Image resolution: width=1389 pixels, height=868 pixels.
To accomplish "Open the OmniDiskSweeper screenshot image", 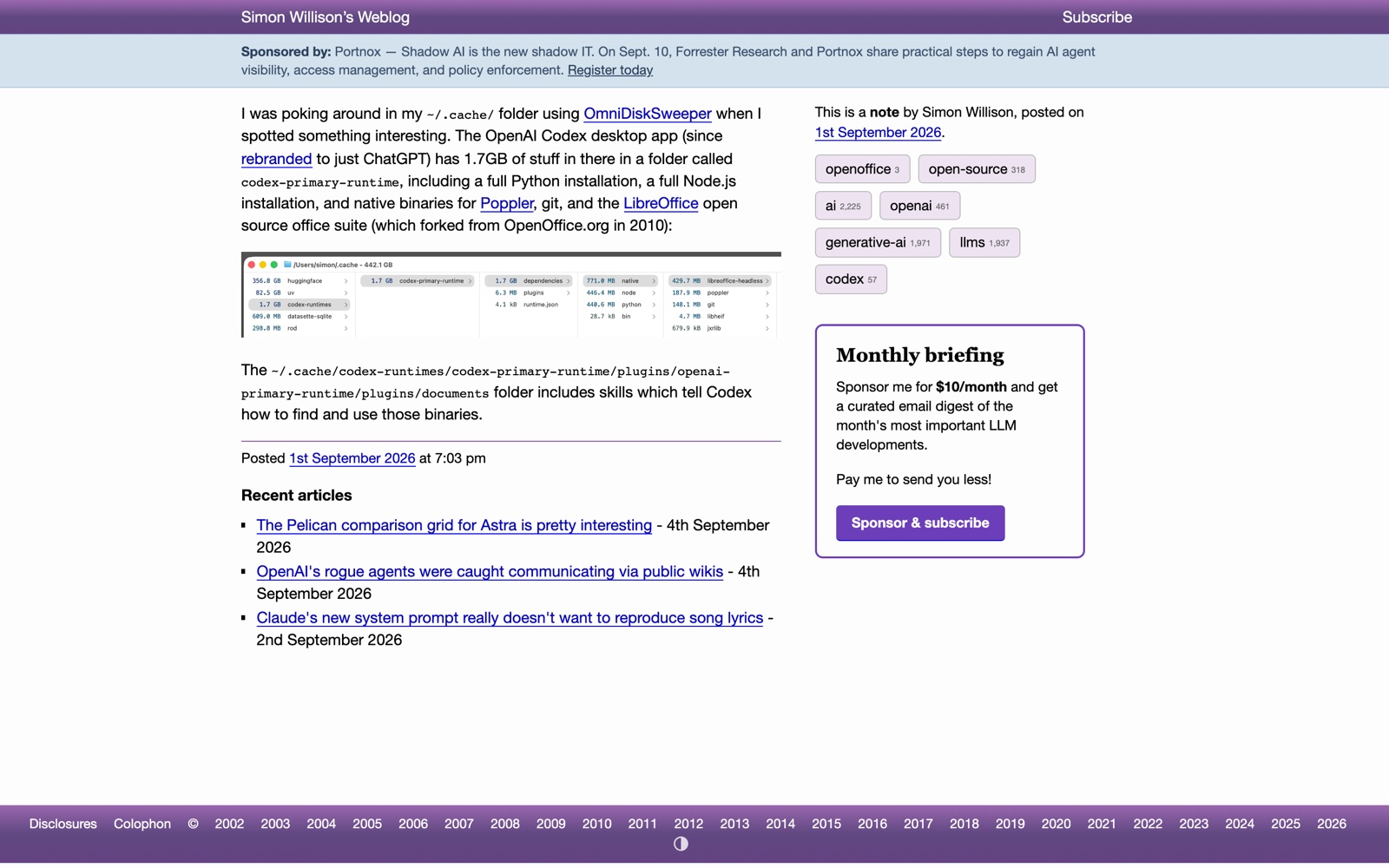I will point(511,295).
